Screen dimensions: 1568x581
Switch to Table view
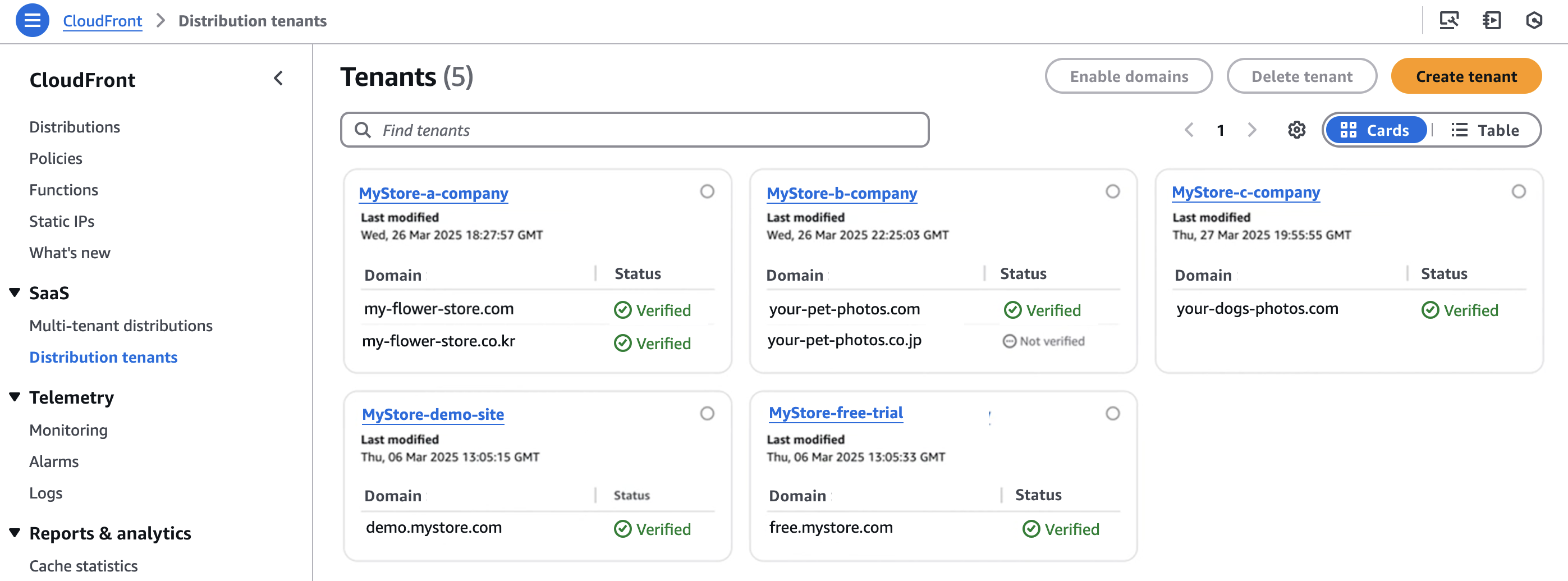coord(1485,130)
